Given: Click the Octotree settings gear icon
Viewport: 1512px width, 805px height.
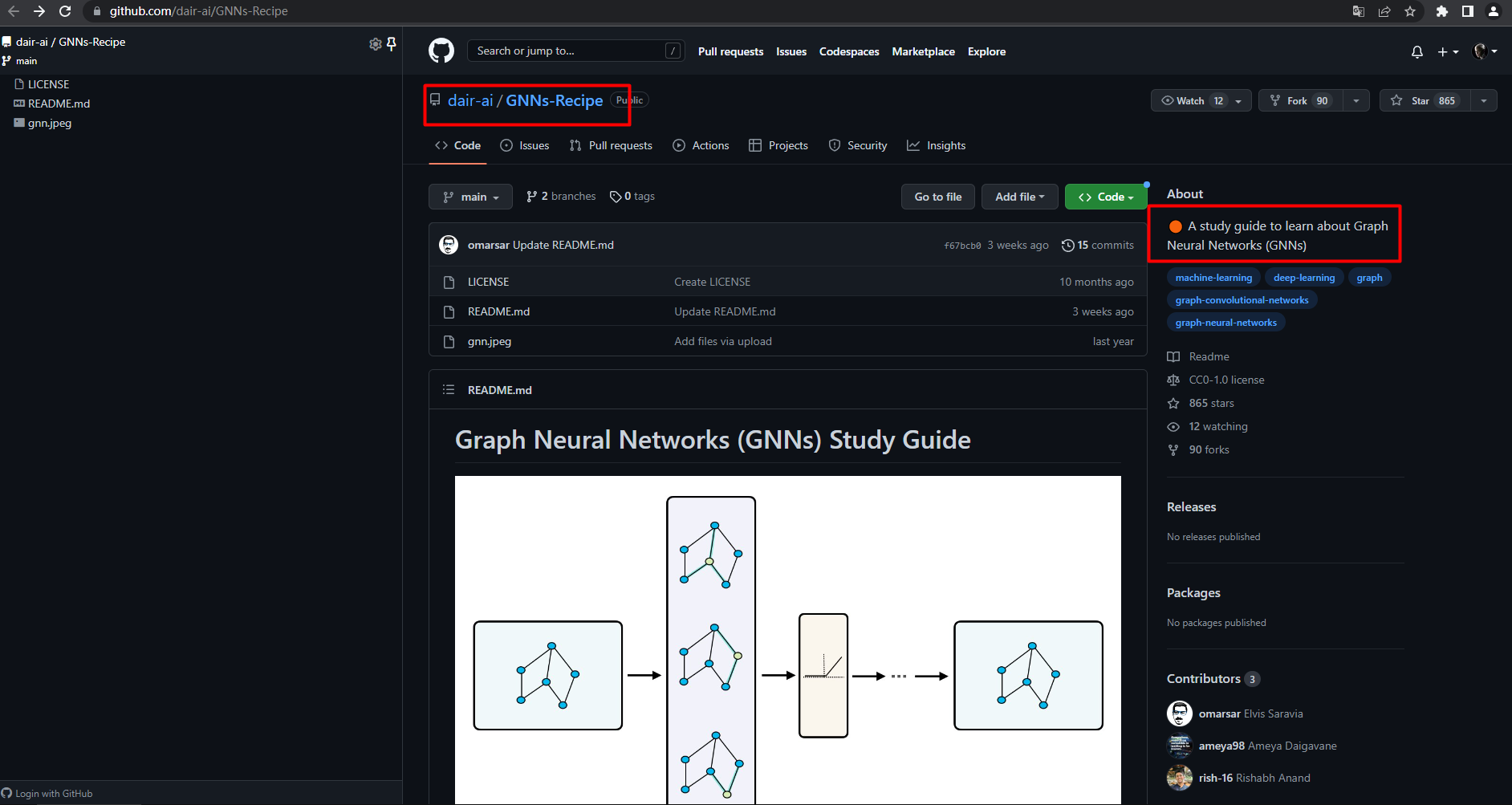Looking at the screenshot, I should click(375, 44).
